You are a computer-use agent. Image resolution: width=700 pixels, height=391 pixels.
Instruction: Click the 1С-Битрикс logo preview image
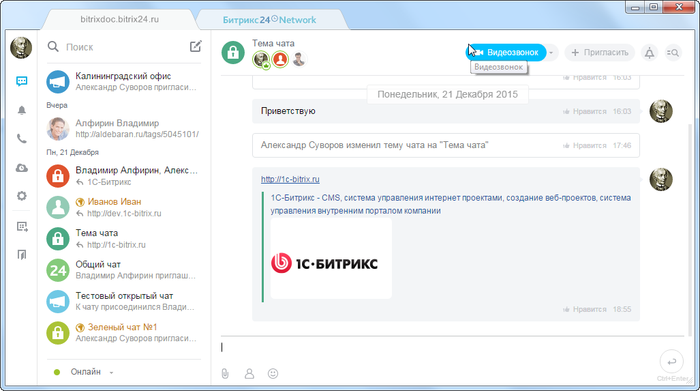(331, 258)
